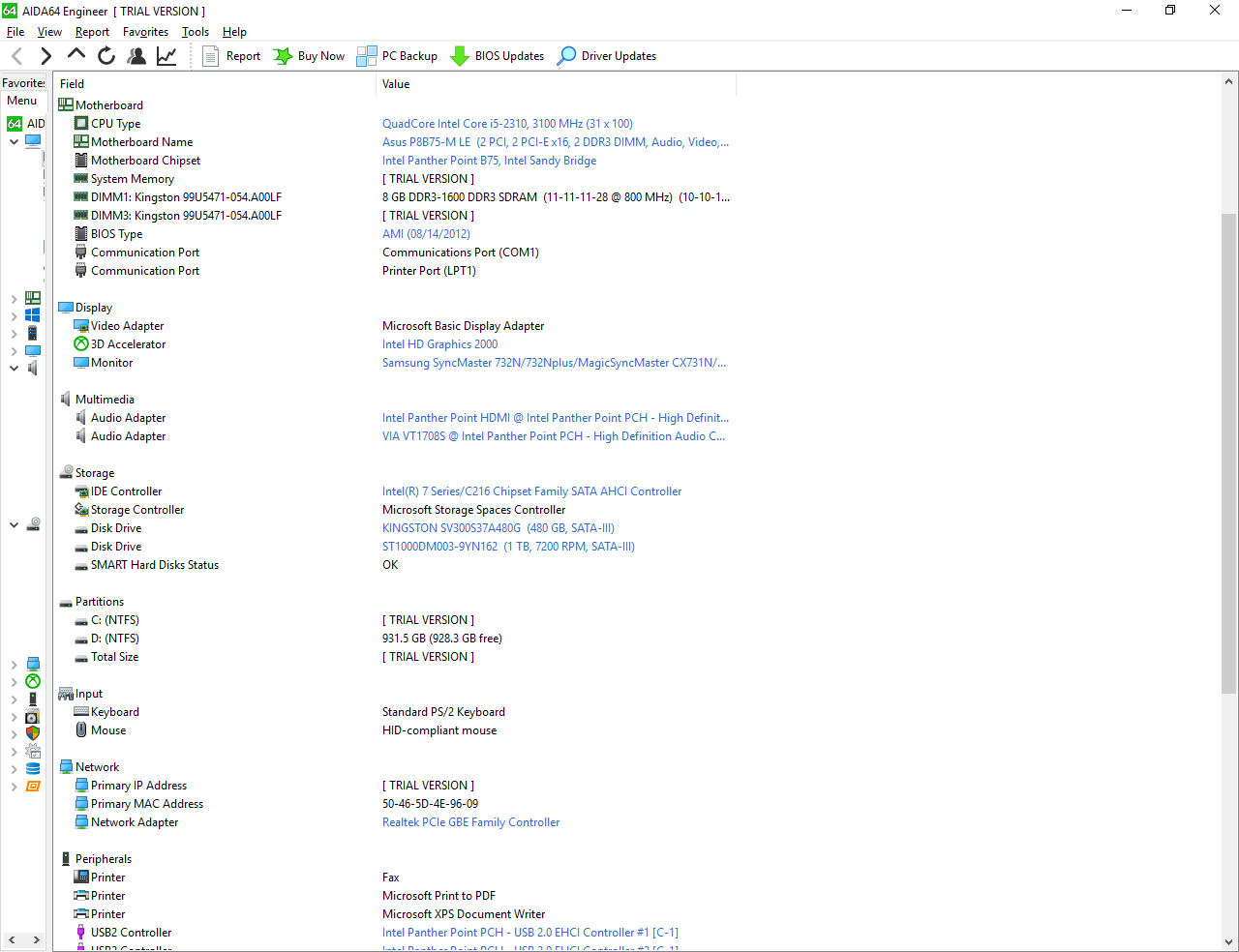This screenshot has width=1239, height=952.
Task: Select the Multimedia speaker icon in sidebar tree
Action: (33, 368)
